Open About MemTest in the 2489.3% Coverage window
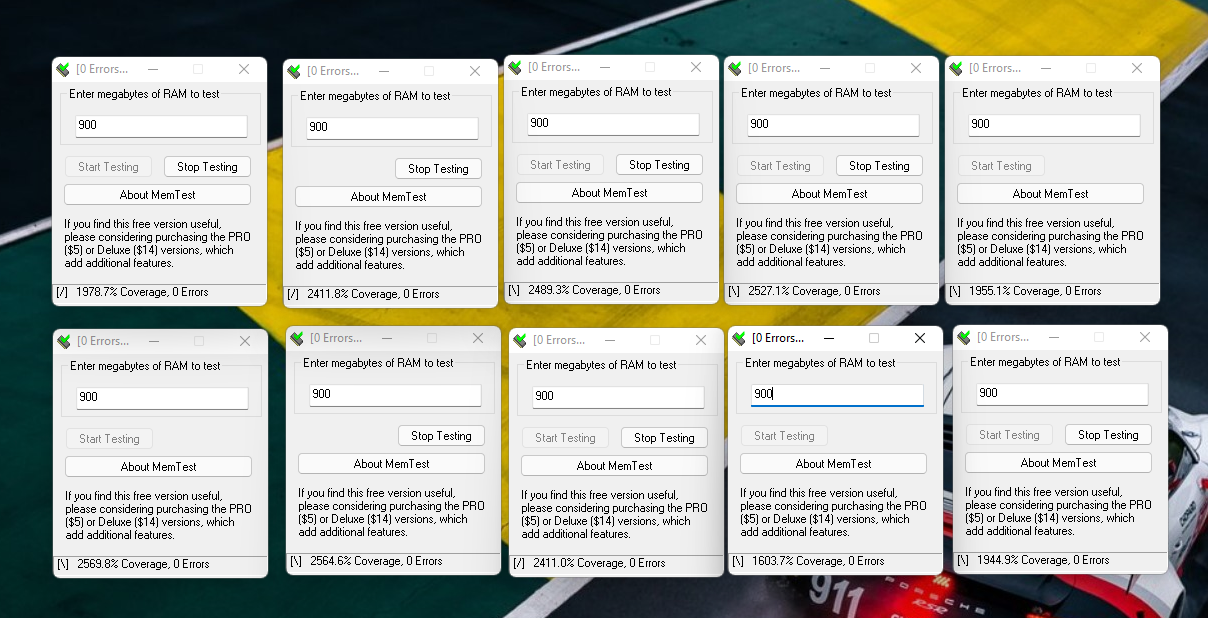1208x618 pixels. [x=610, y=193]
